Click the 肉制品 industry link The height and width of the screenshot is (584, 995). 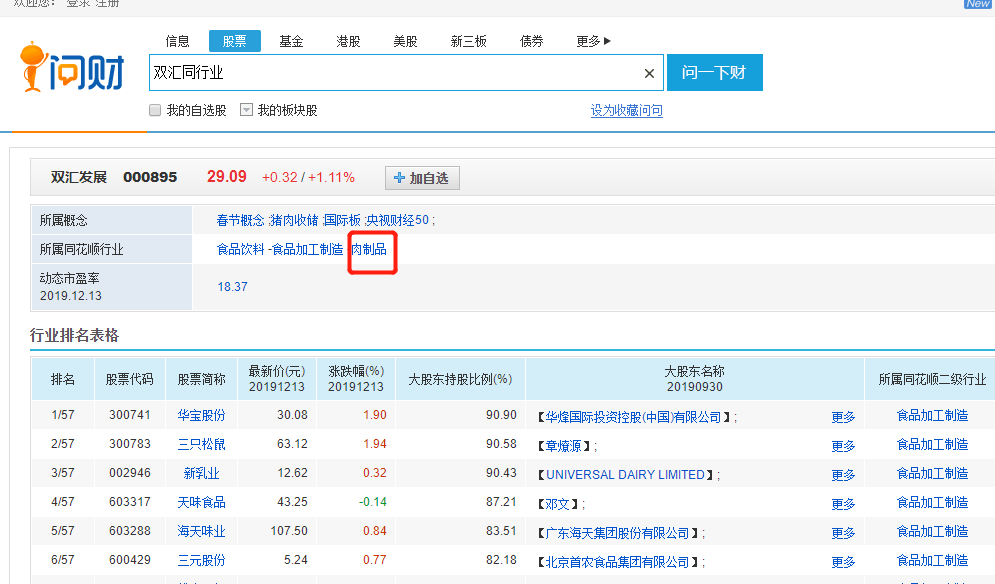pyautogui.click(x=369, y=249)
